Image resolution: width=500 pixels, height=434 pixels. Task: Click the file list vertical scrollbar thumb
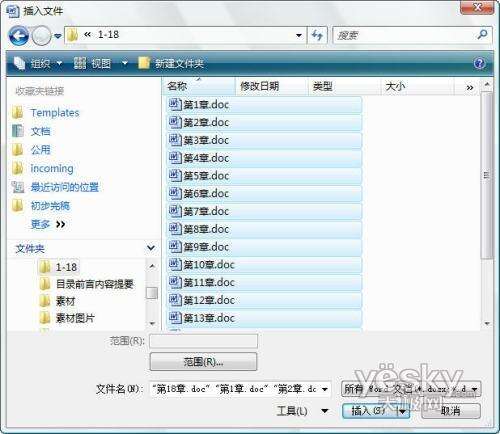487,176
